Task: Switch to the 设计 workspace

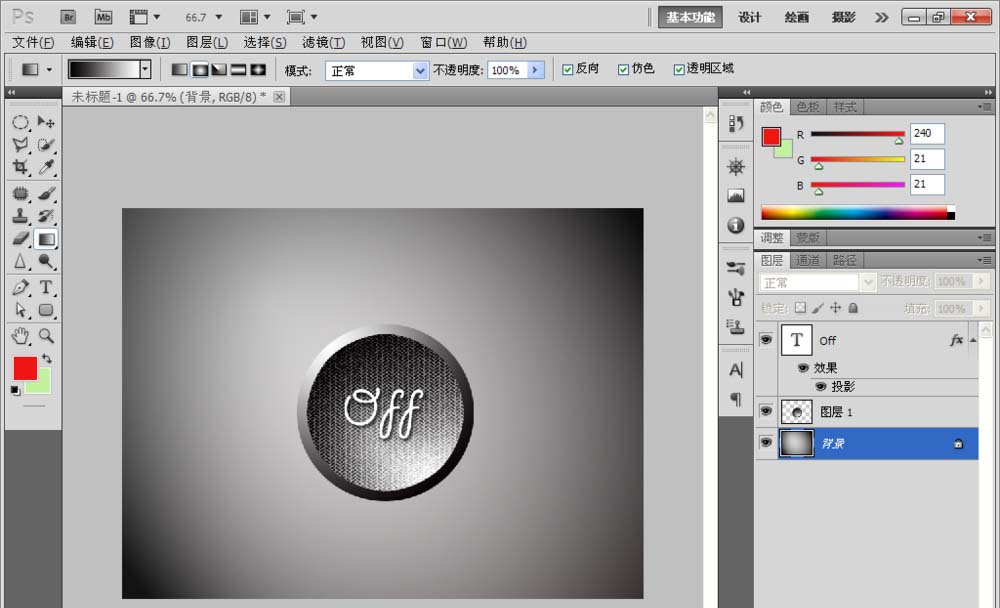Action: point(750,17)
